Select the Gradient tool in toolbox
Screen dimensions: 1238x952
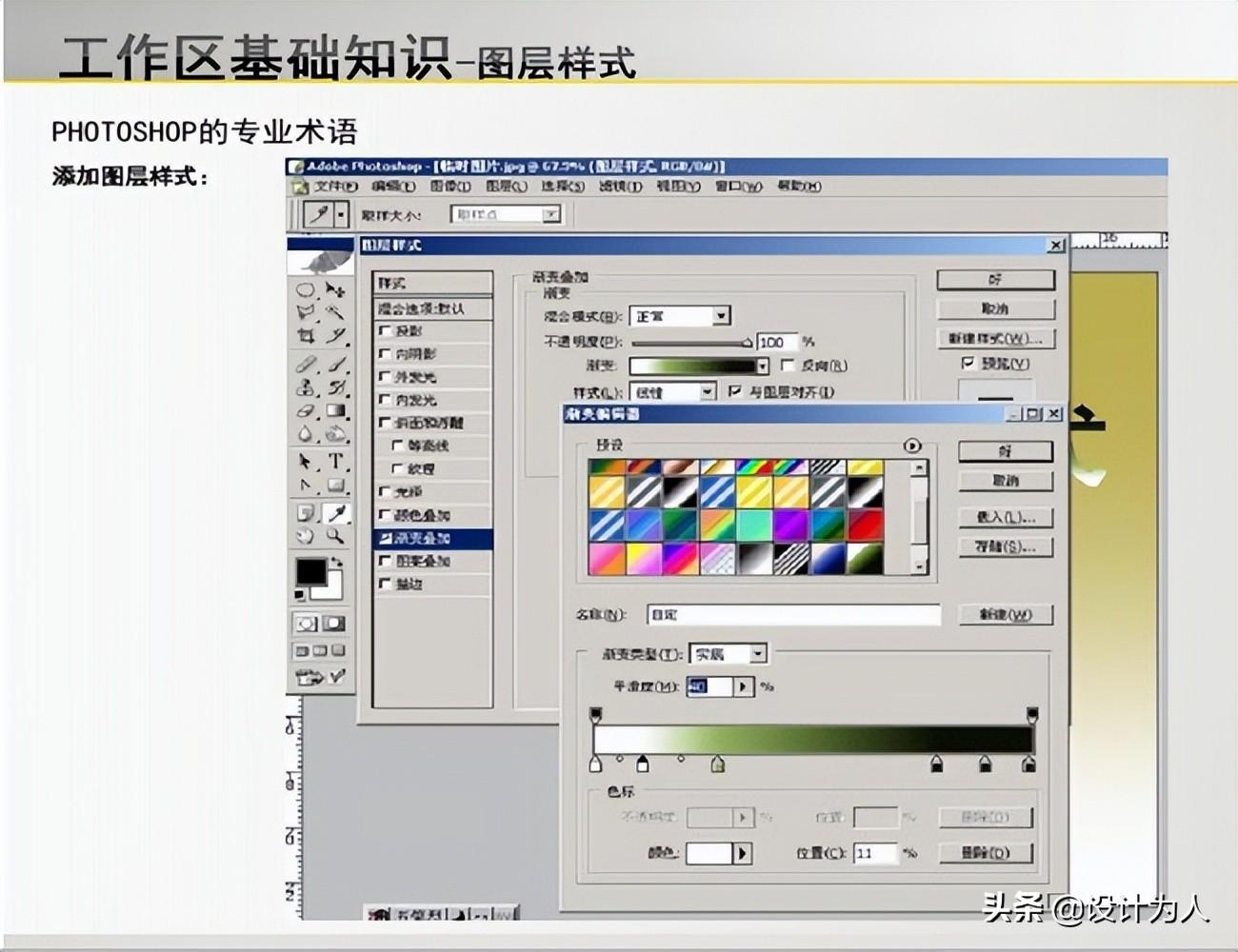click(335, 411)
